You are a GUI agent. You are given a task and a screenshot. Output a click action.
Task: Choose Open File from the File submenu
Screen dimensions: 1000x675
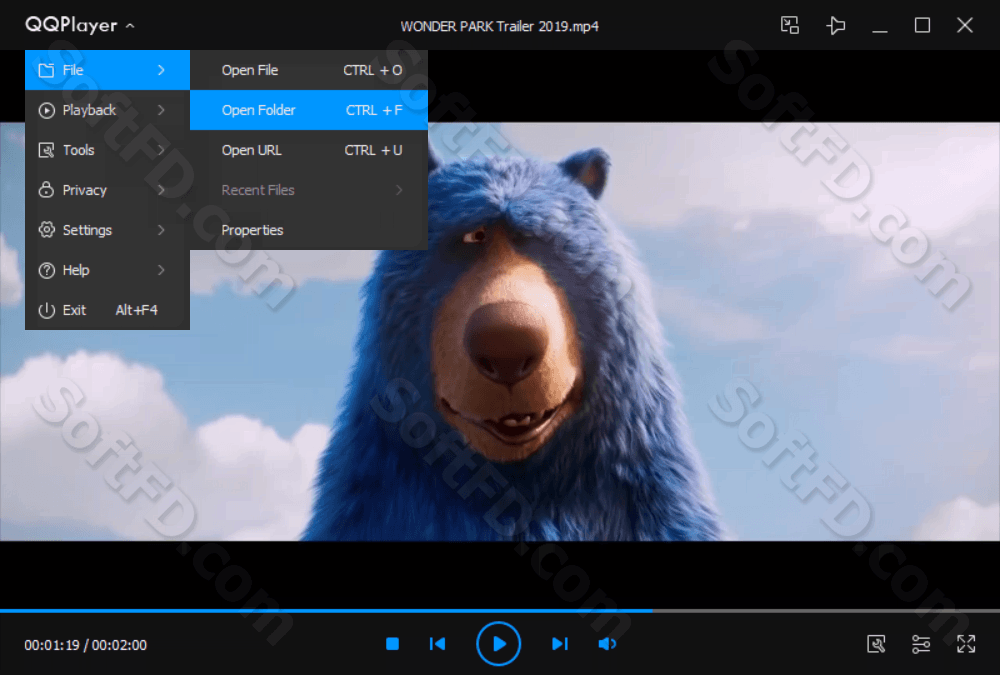(309, 70)
